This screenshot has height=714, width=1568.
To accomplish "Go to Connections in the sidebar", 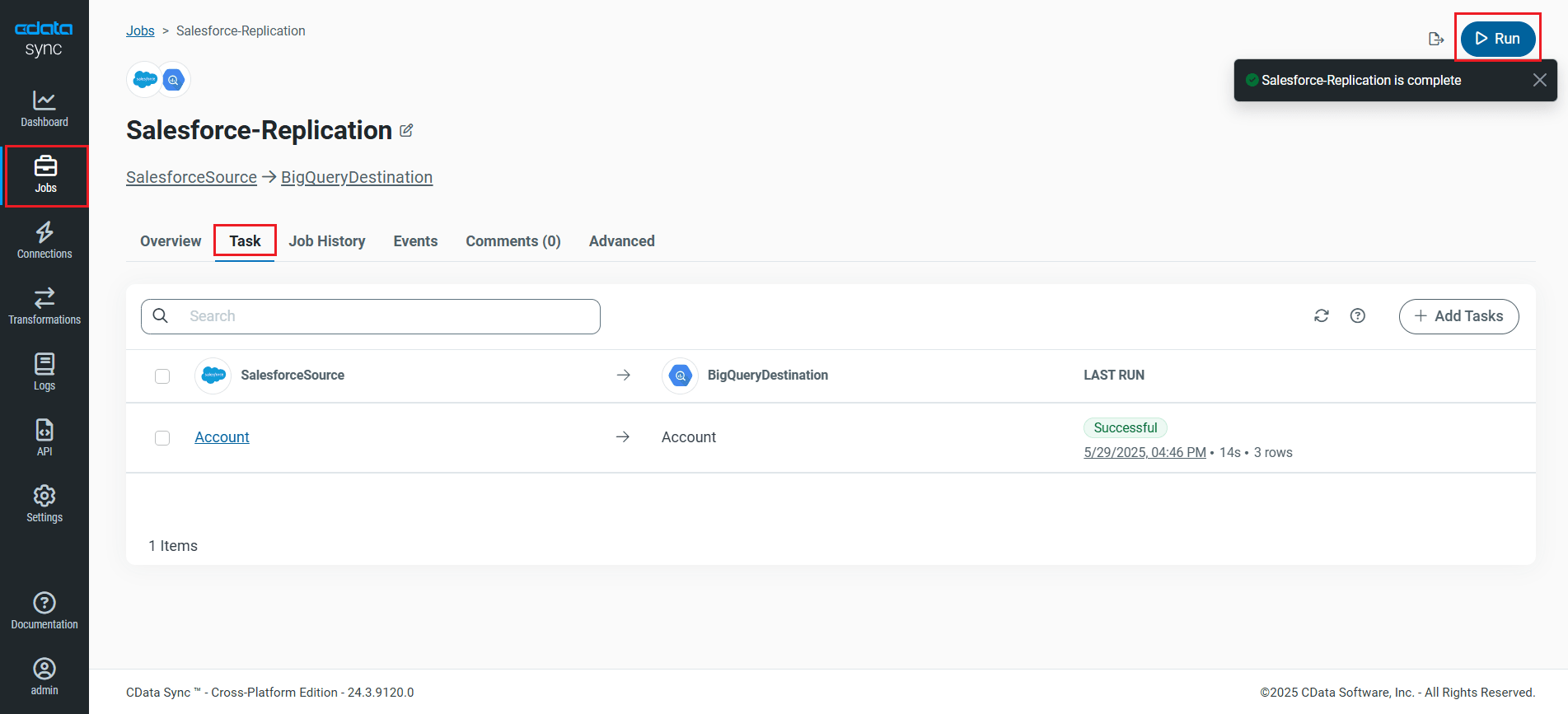I will point(44,240).
